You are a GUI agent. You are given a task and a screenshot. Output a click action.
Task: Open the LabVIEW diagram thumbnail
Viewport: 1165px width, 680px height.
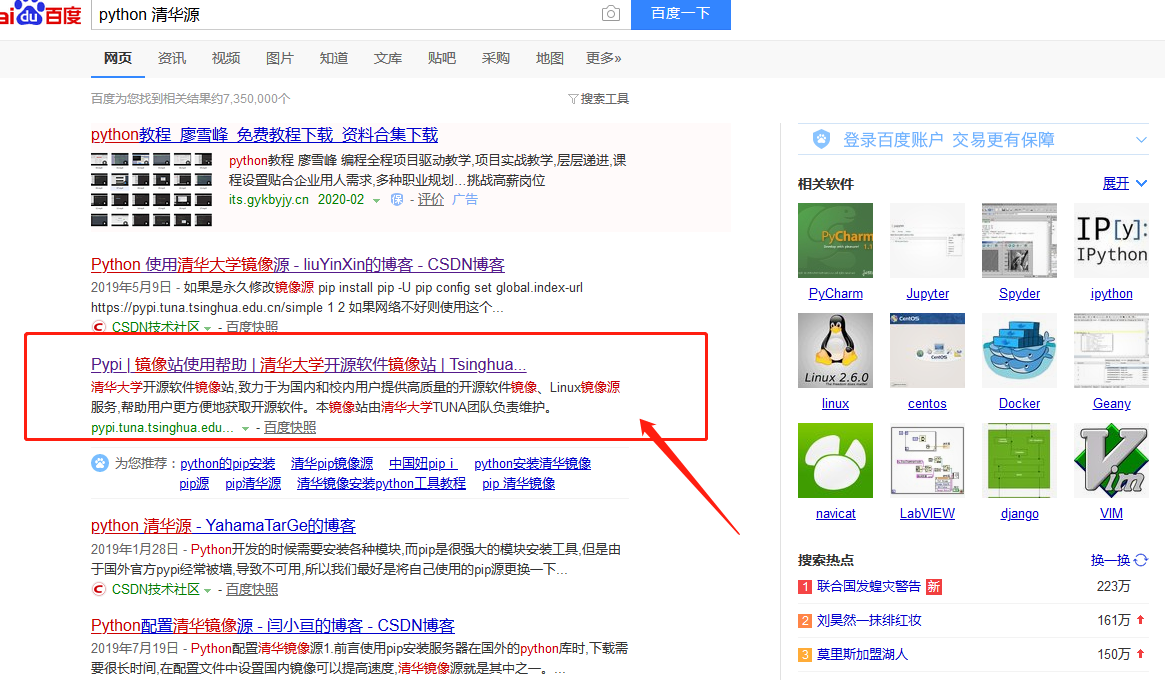point(927,460)
